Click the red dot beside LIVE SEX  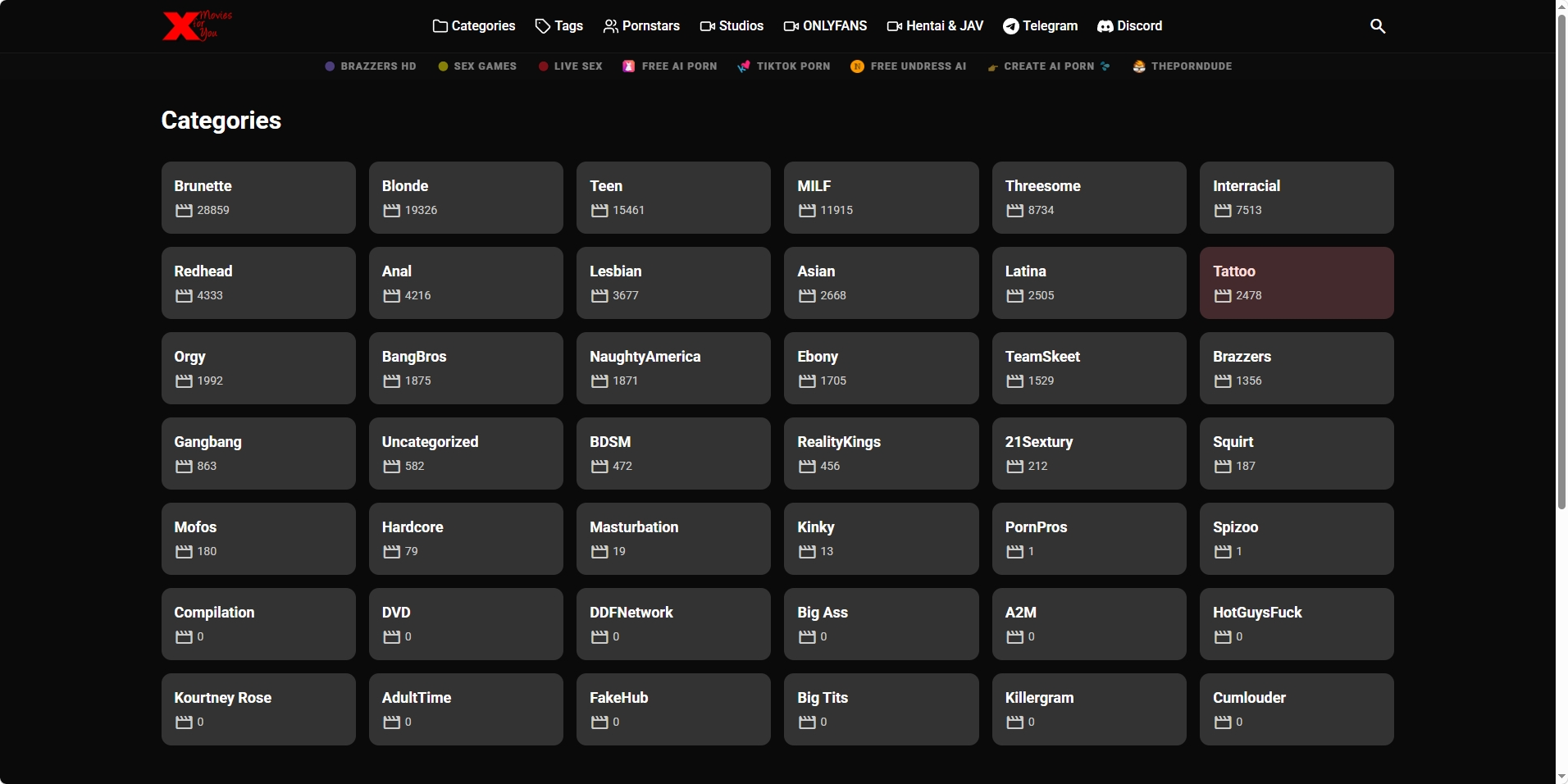(x=543, y=66)
